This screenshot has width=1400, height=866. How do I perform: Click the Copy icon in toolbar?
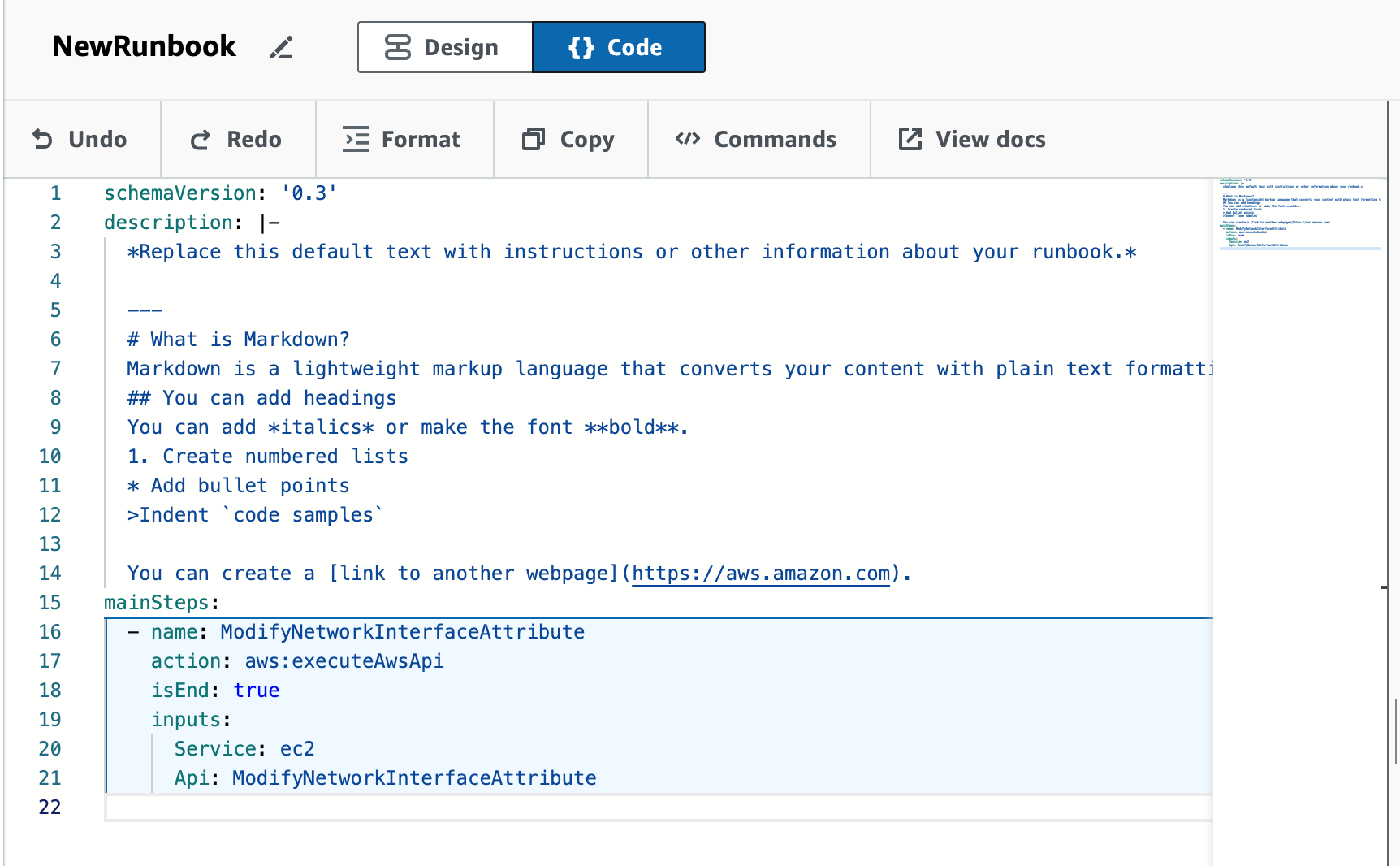[533, 140]
